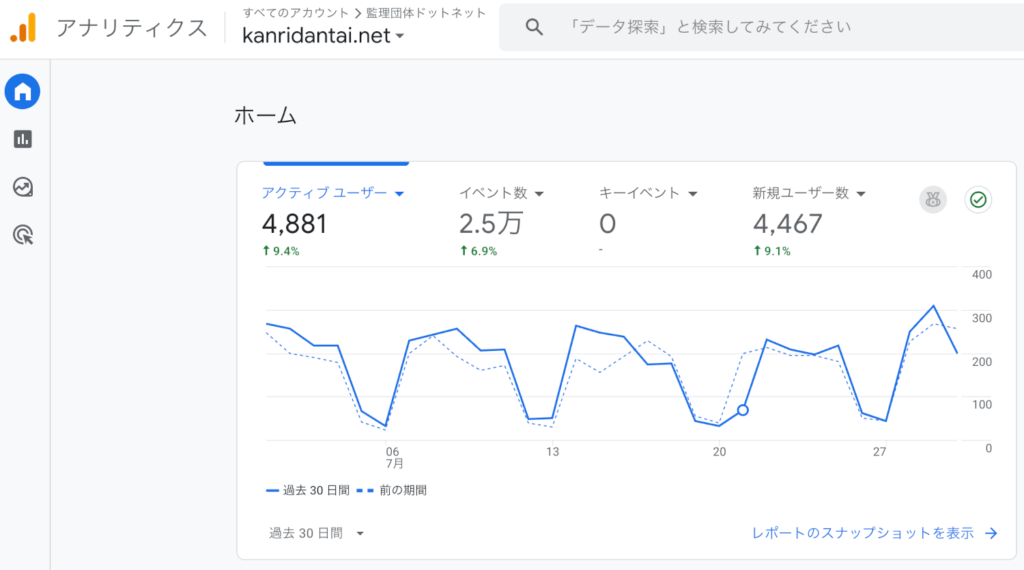Click the search magnifier icon
1024x570 pixels.
point(534,27)
